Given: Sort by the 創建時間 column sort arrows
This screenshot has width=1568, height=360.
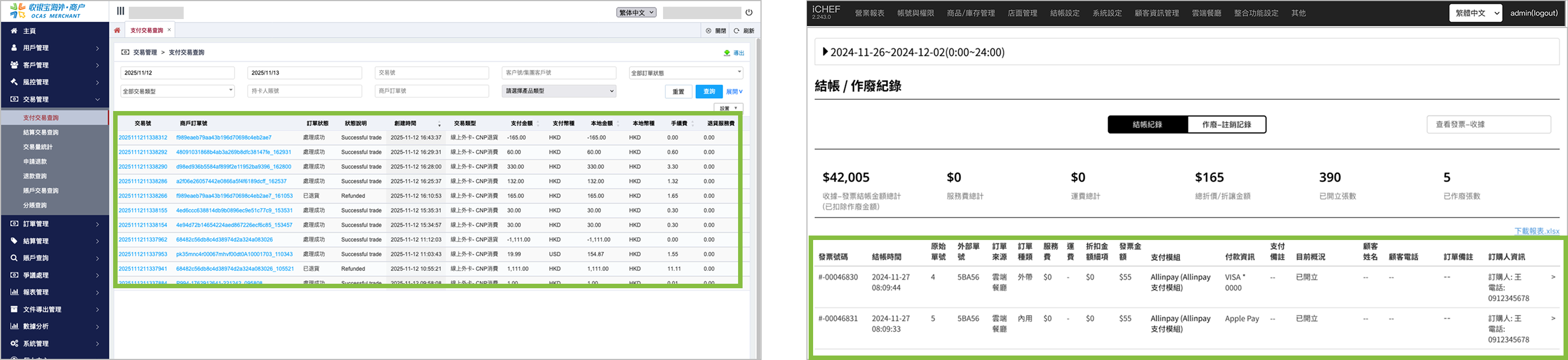Looking at the screenshot, I should [439, 124].
